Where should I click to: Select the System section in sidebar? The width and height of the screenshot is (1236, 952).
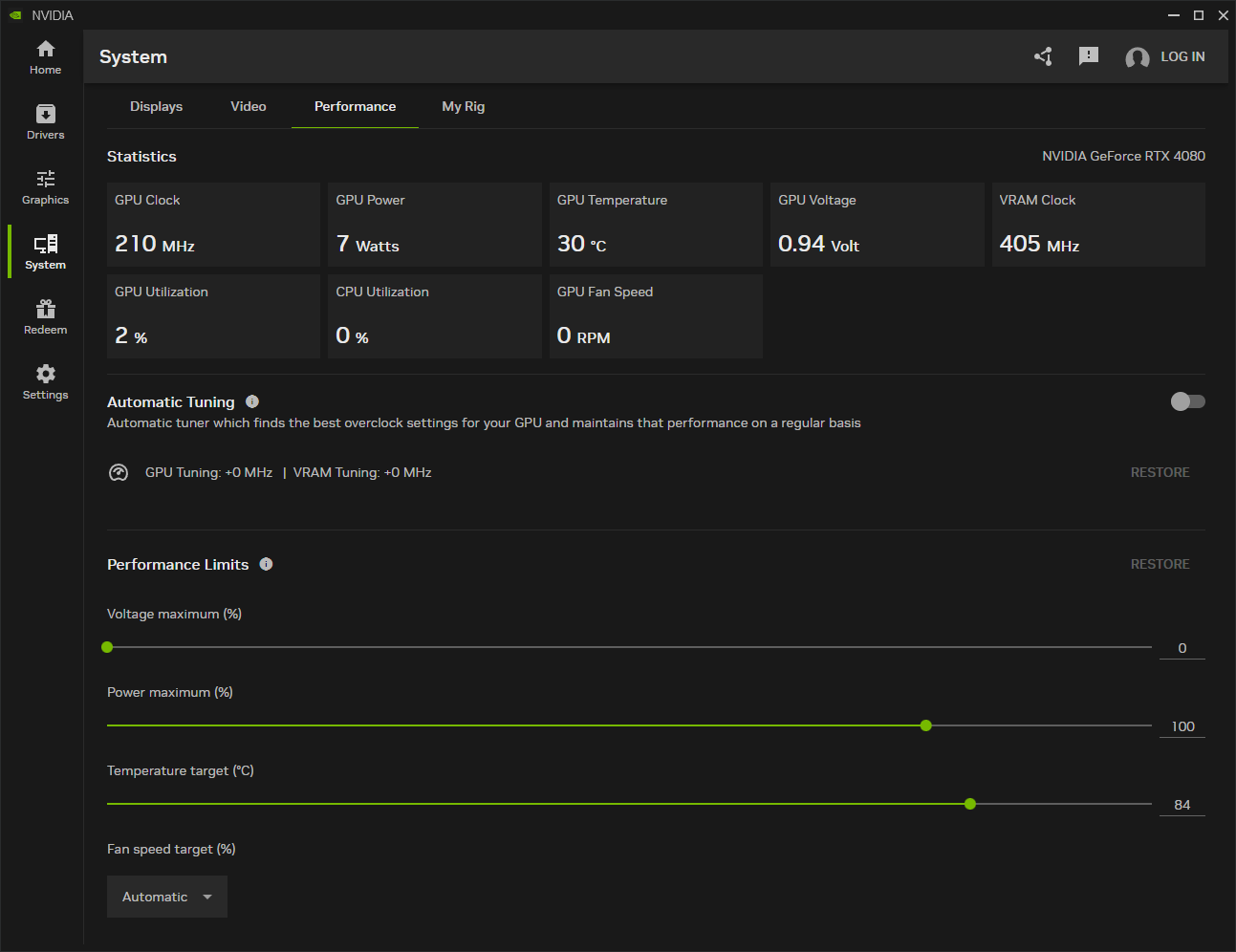45,252
